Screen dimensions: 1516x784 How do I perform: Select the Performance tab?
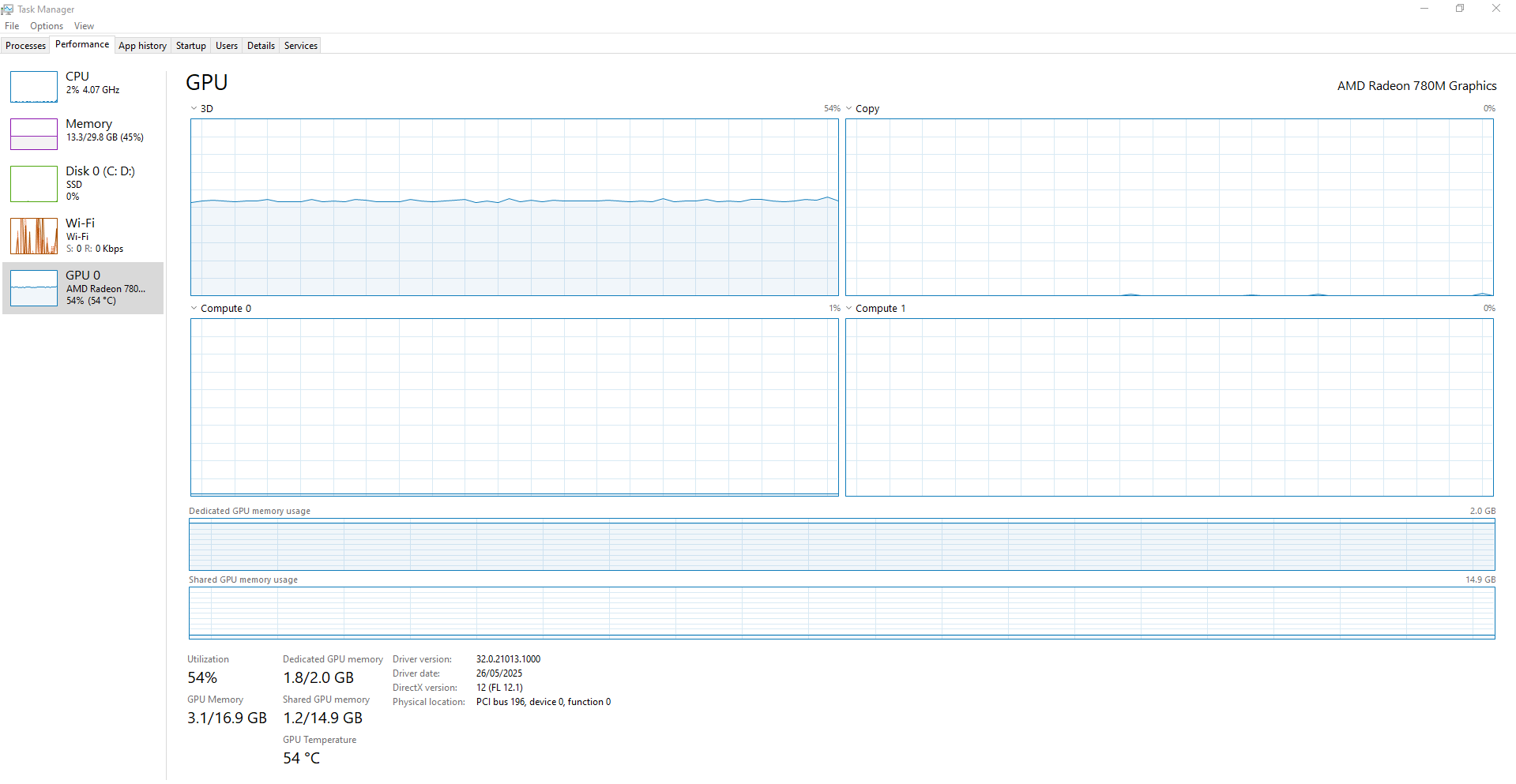pos(82,44)
